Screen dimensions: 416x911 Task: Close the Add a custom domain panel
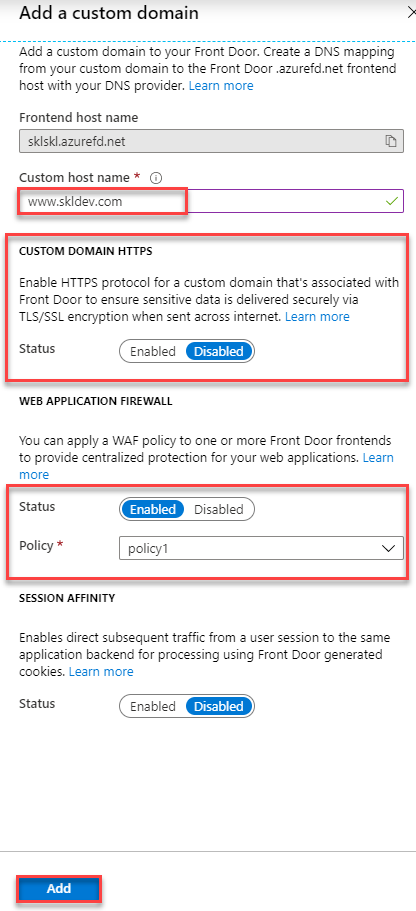pos(412,13)
